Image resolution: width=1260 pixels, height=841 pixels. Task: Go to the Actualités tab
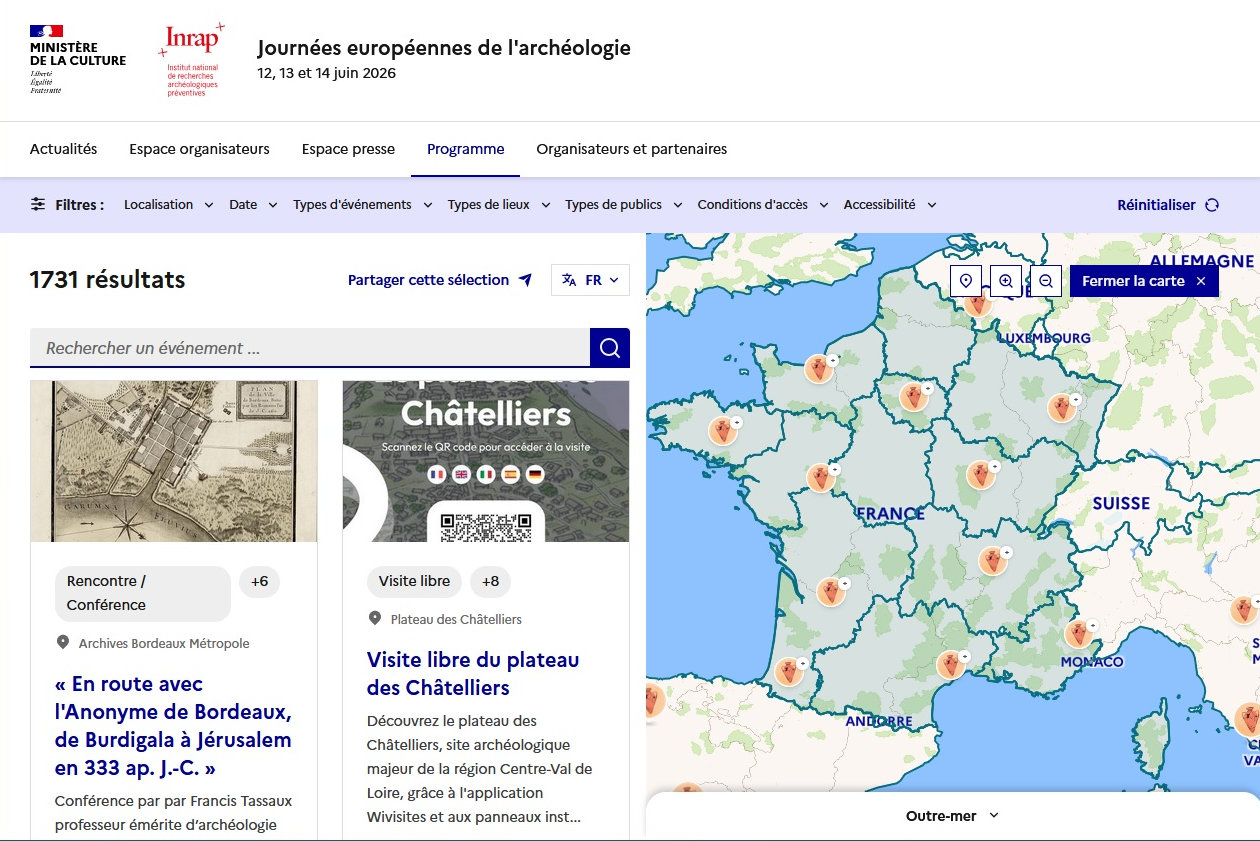pyautogui.click(x=63, y=149)
